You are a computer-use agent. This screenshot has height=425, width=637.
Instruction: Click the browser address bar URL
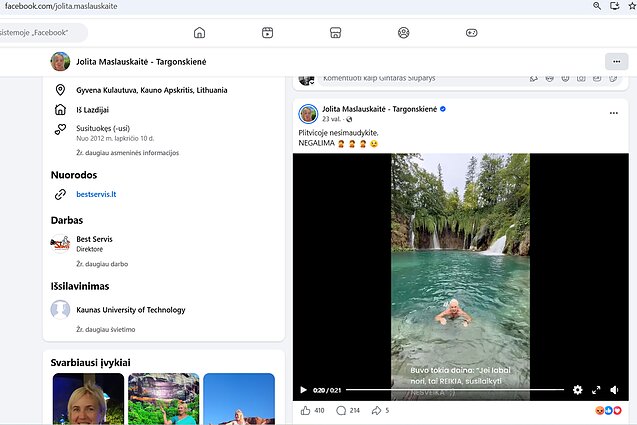pyautogui.click(x=61, y=6)
